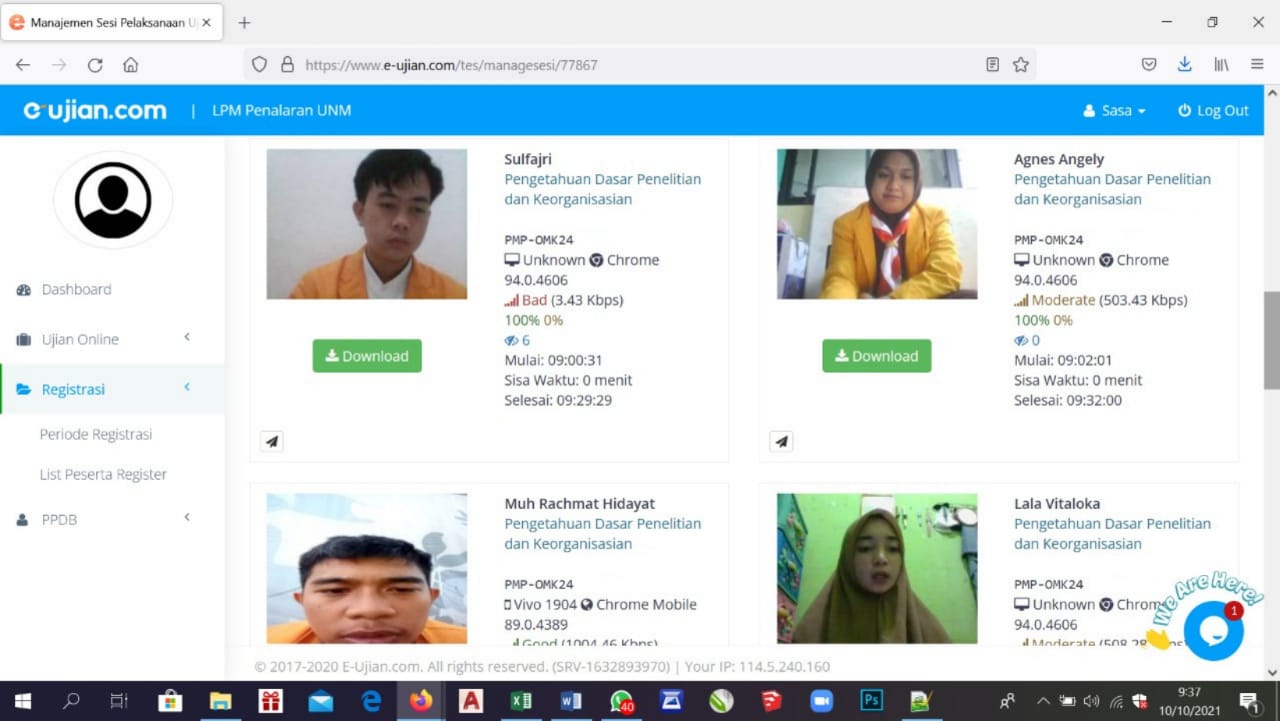Image resolution: width=1280 pixels, height=721 pixels.
Task: Click Agnes Angely's eye view count icon
Action: point(1021,341)
